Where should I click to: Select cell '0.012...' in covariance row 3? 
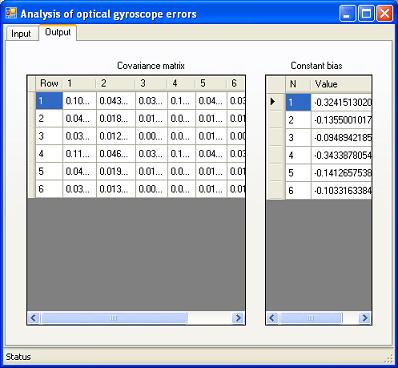pos(116,136)
